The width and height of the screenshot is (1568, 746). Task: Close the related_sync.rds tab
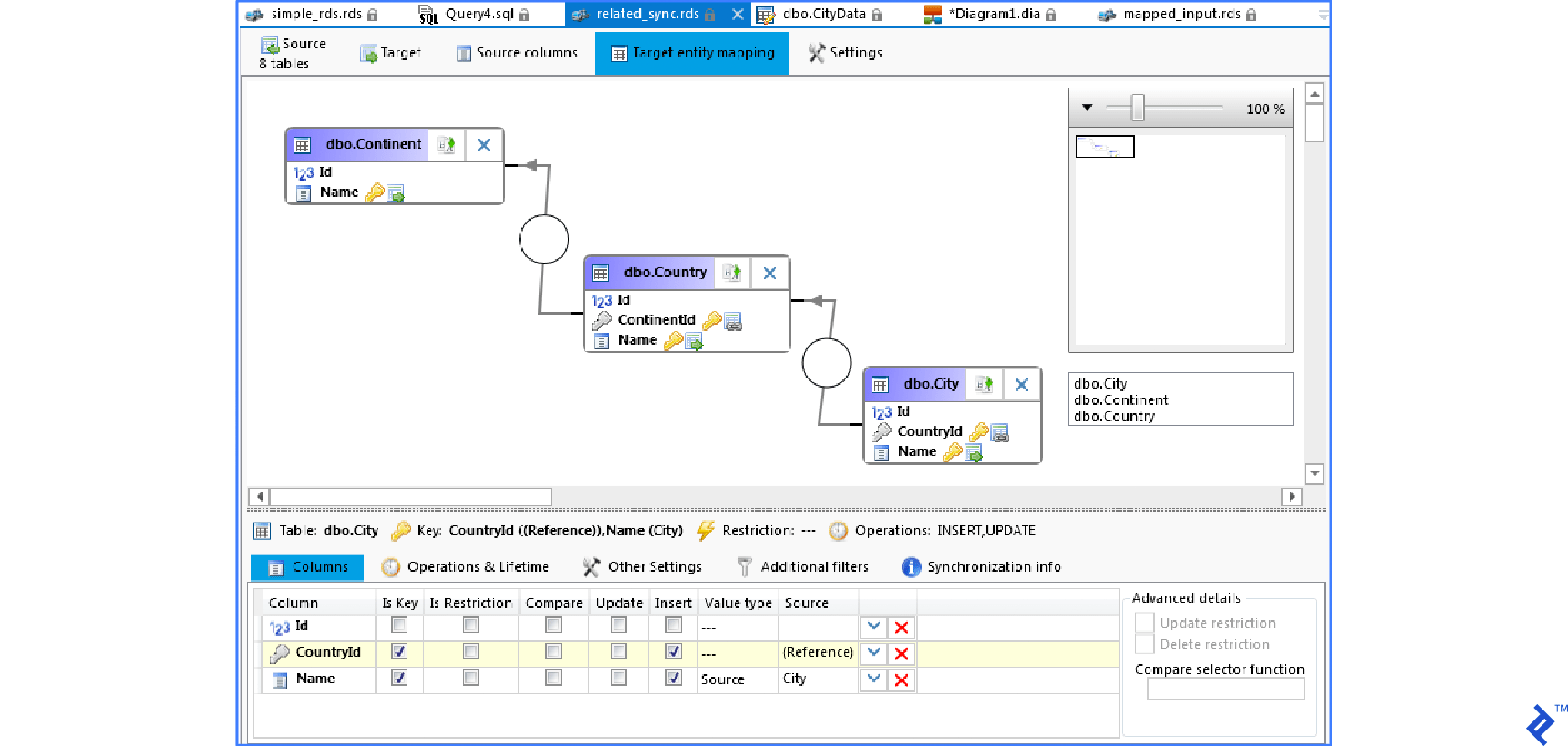pyautogui.click(x=738, y=14)
